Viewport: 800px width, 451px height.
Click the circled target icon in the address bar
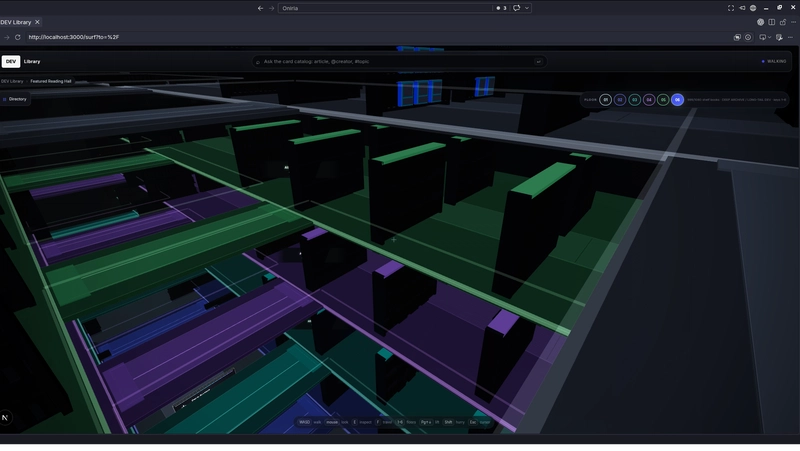click(748, 37)
